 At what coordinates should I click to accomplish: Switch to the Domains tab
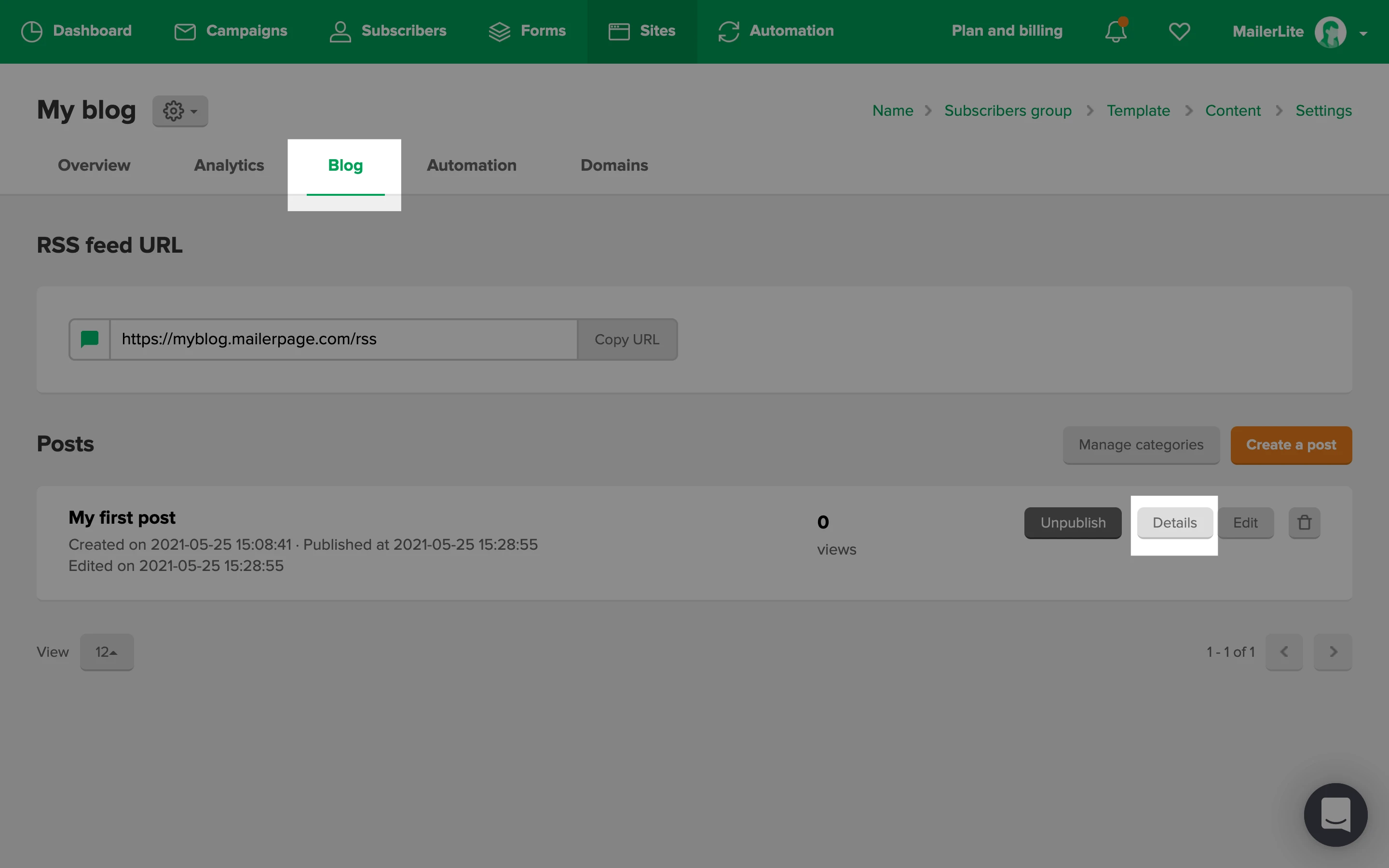[614, 165]
